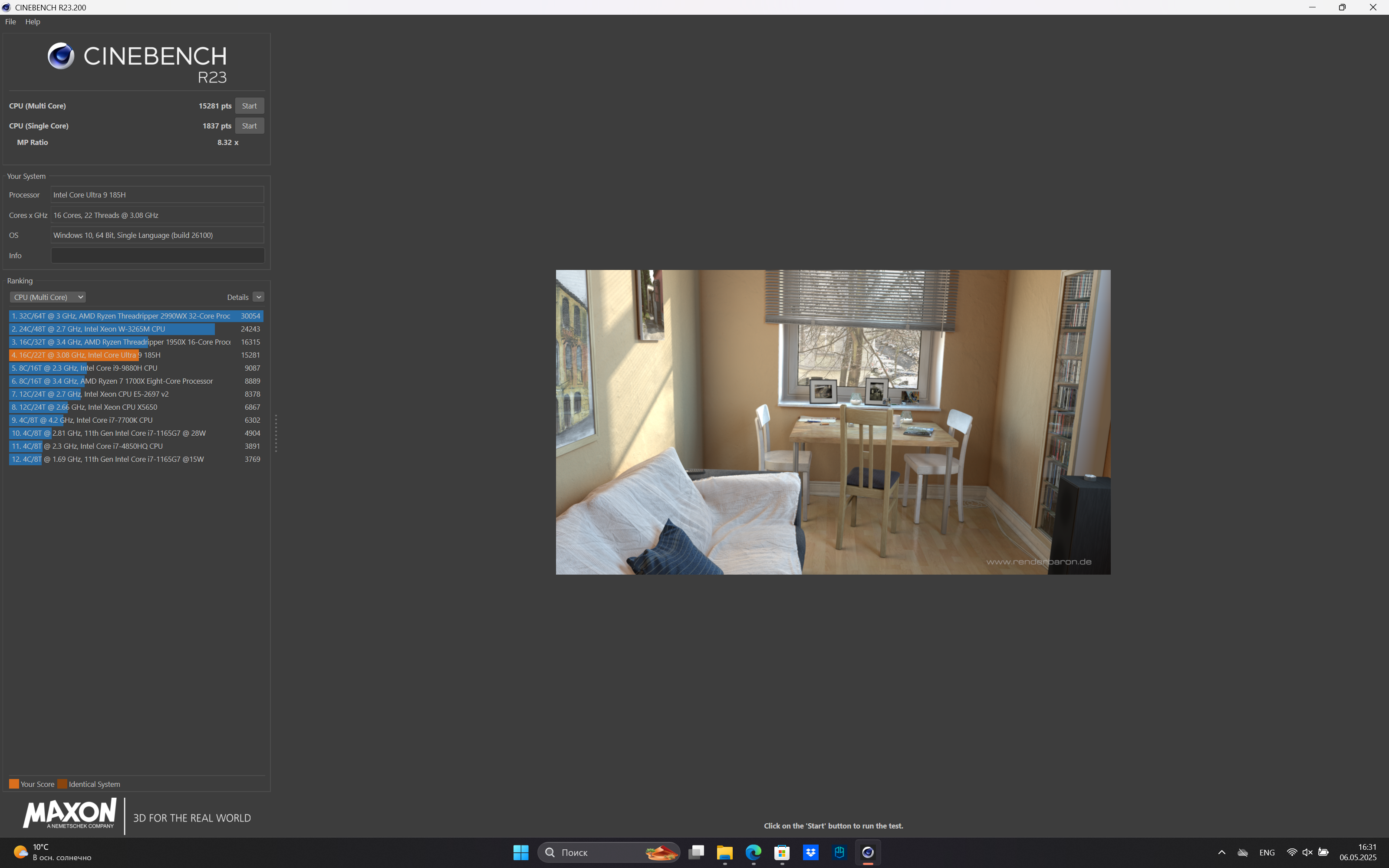This screenshot has height=868, width=1389.
Task: Click the muted volume tray icon
Action: click(1307, 852)
